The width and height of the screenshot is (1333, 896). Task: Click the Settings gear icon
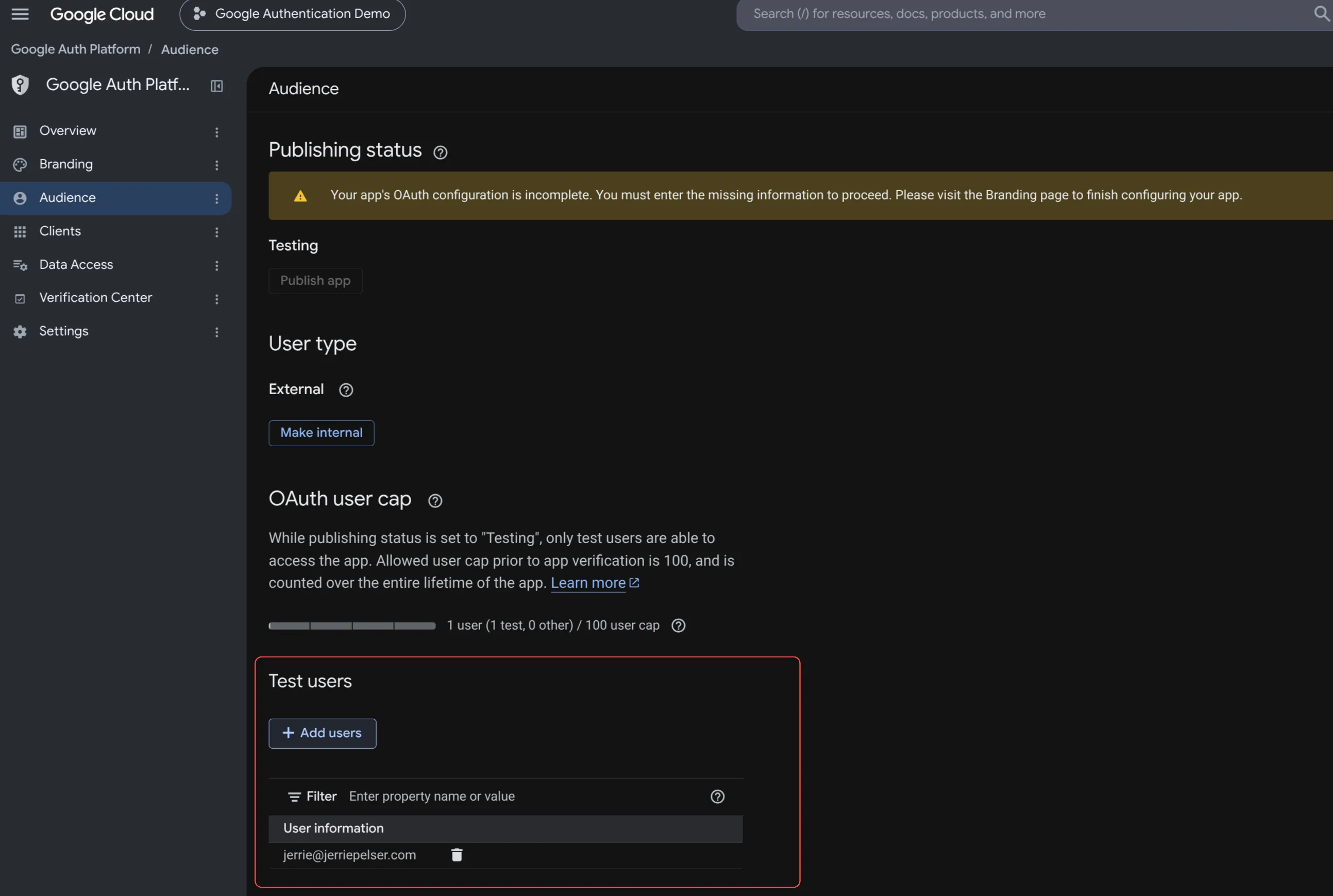click(20, 332)
